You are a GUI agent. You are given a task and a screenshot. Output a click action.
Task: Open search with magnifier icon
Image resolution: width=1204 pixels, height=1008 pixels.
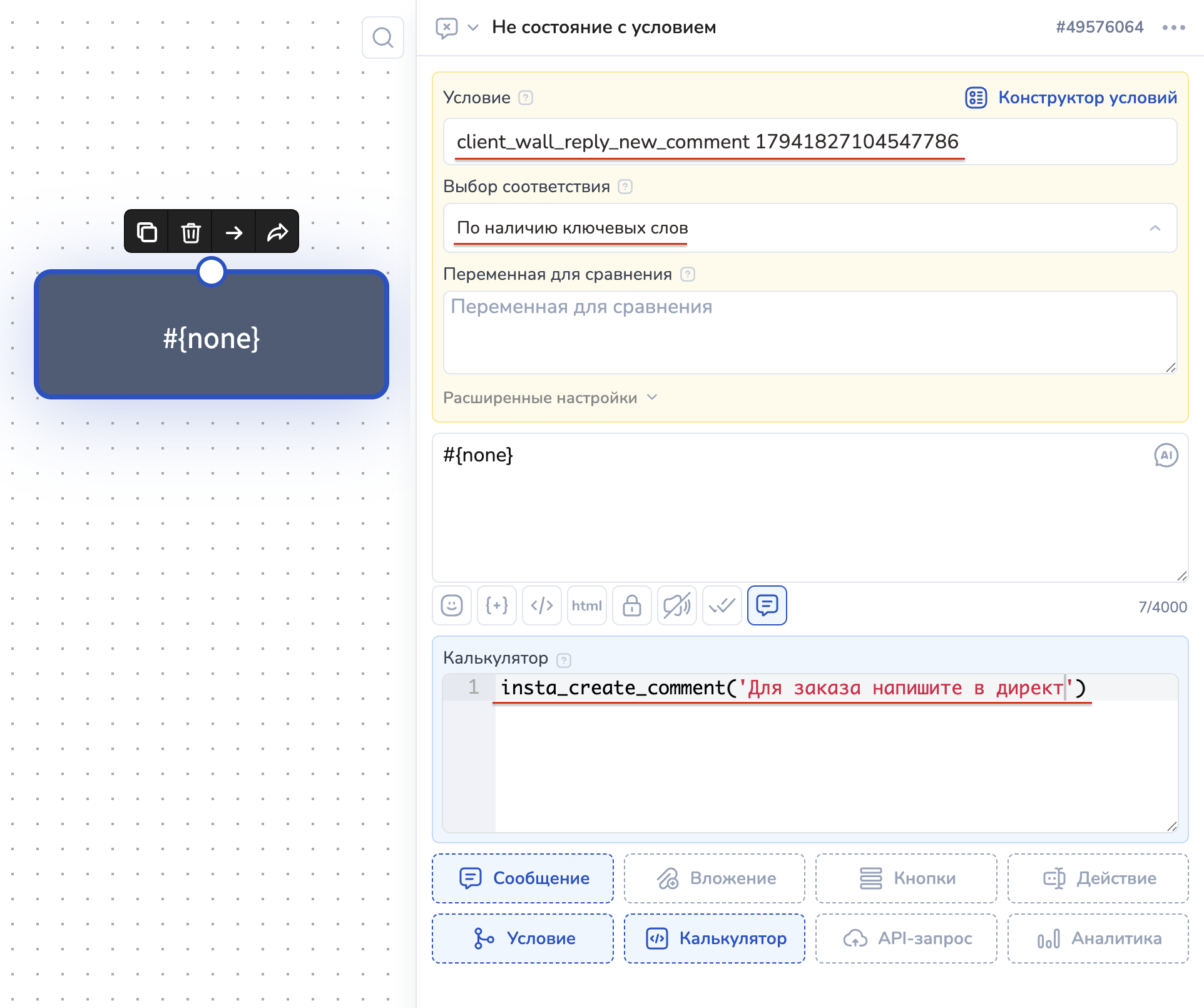[x=382, y=38]
